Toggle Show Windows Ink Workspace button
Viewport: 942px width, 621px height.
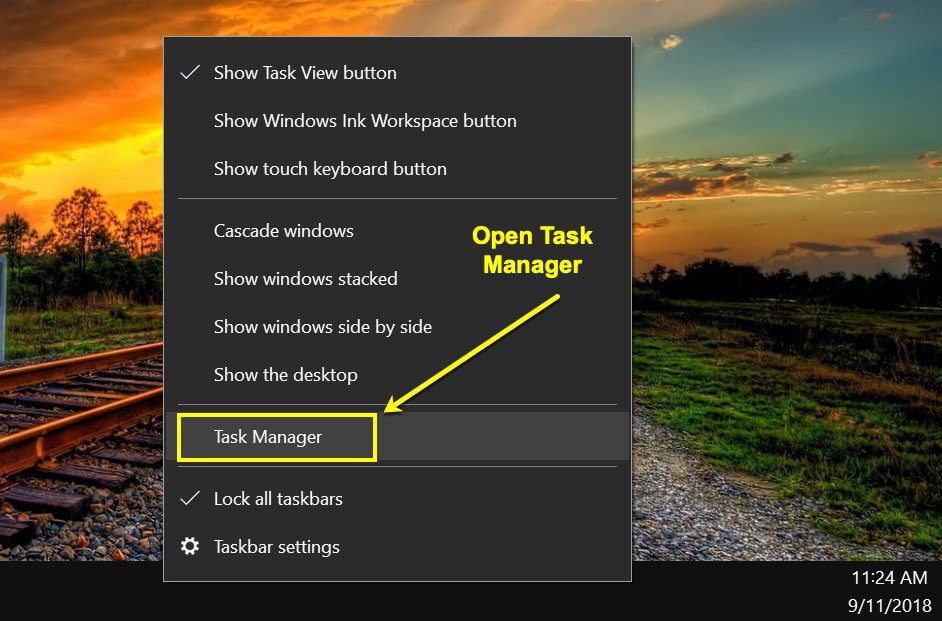point(365,121)
